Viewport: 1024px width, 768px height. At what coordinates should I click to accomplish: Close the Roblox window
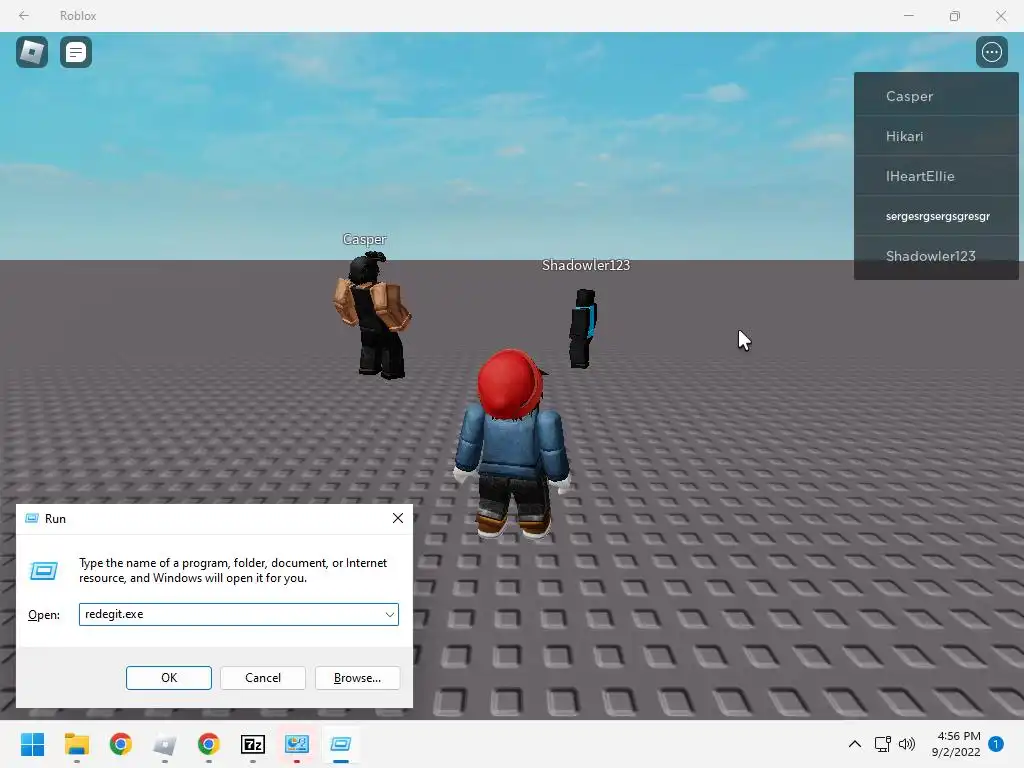pos(1000,16)
